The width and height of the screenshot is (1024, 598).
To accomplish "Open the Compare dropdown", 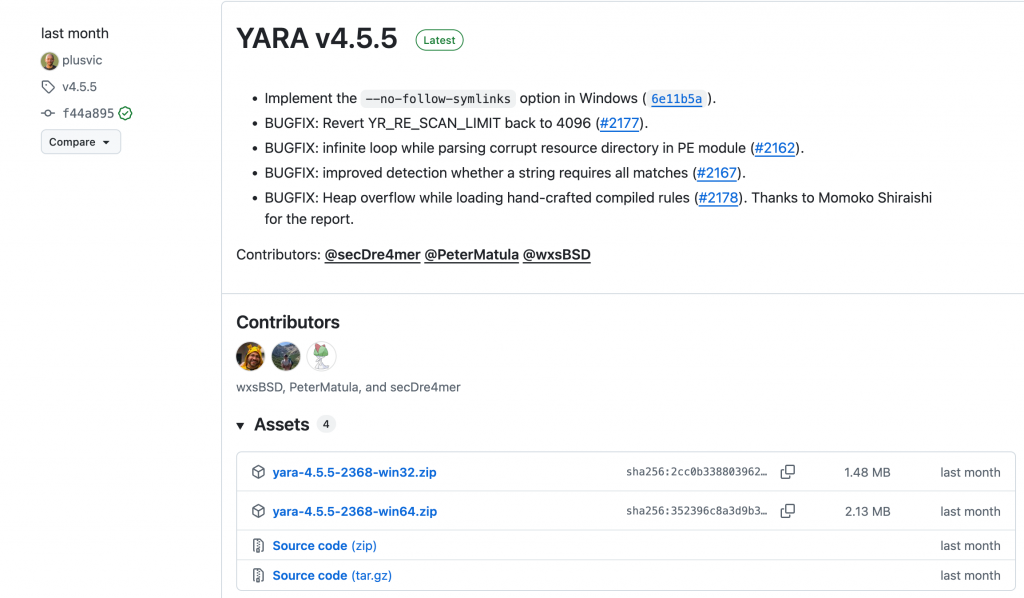I will [x=80, y=142].
